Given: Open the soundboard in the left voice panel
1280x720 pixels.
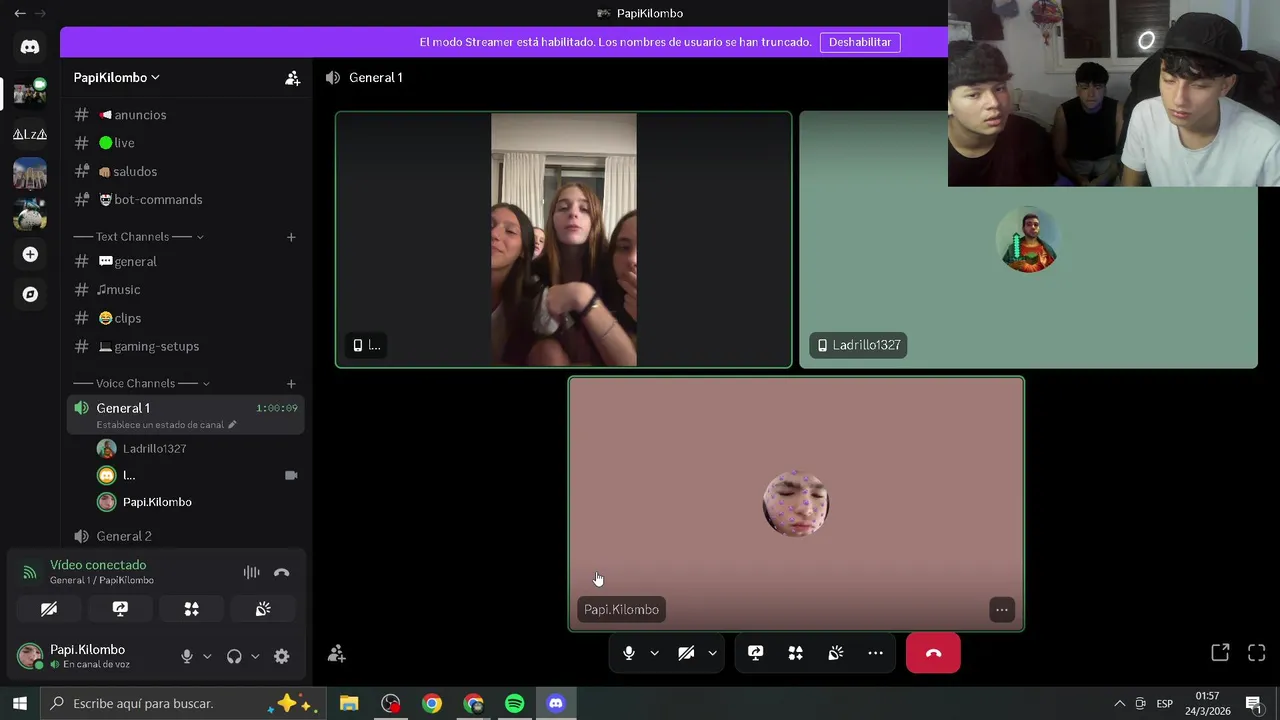Looking at the screenshot, I should click(x=263, y=609).
